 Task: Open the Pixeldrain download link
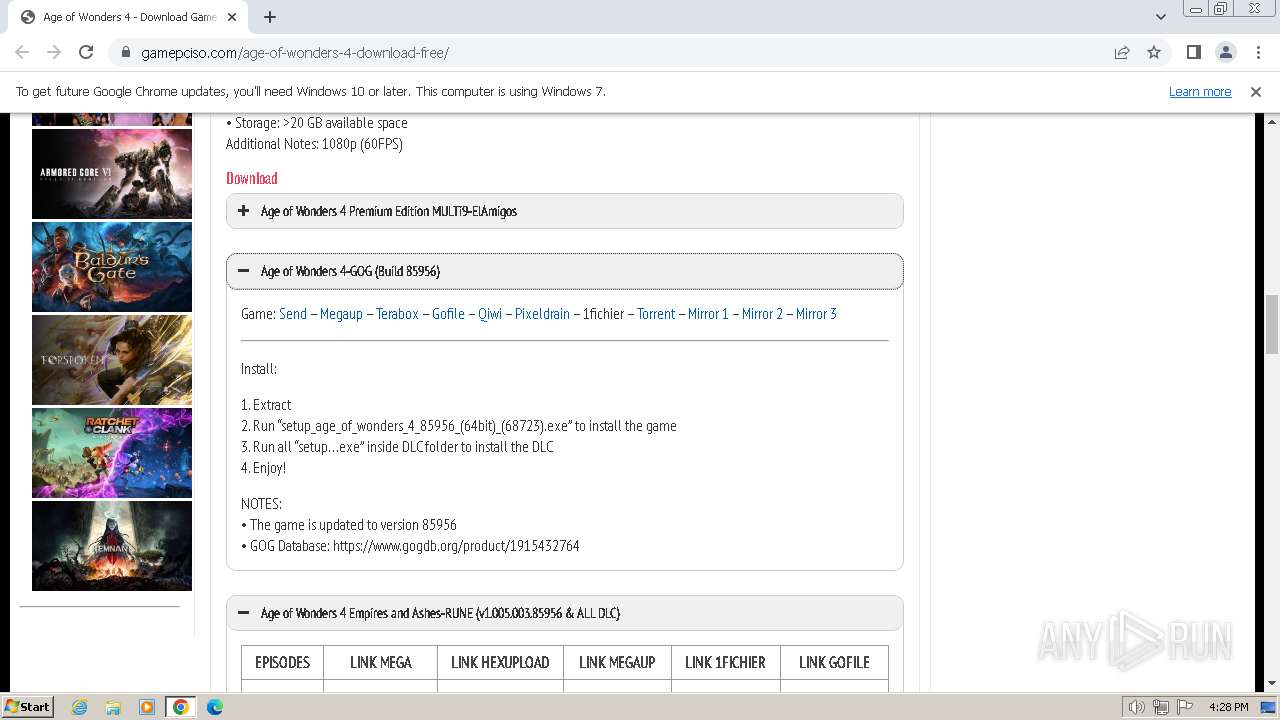pyautogui.click(x=542, y=314)
